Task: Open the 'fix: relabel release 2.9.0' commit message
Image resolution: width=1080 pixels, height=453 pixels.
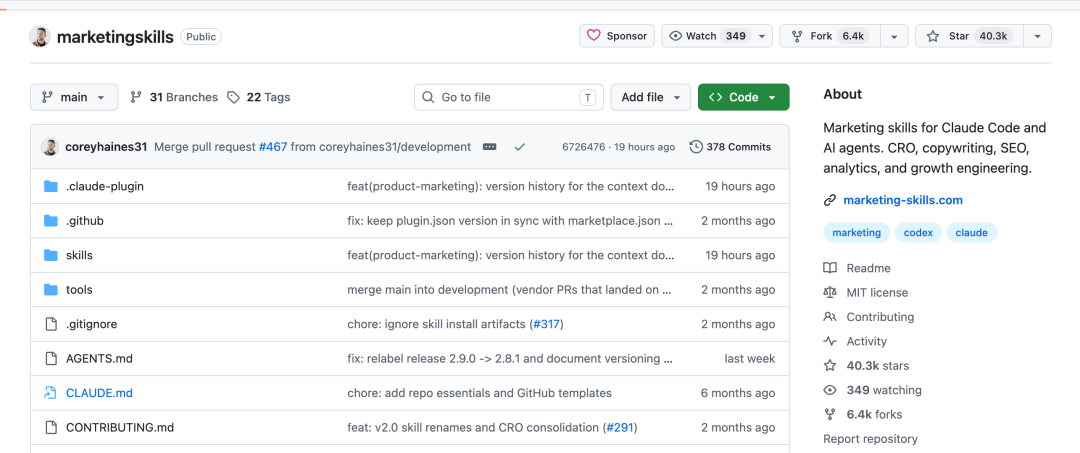Action: click(x=510, y=359)
